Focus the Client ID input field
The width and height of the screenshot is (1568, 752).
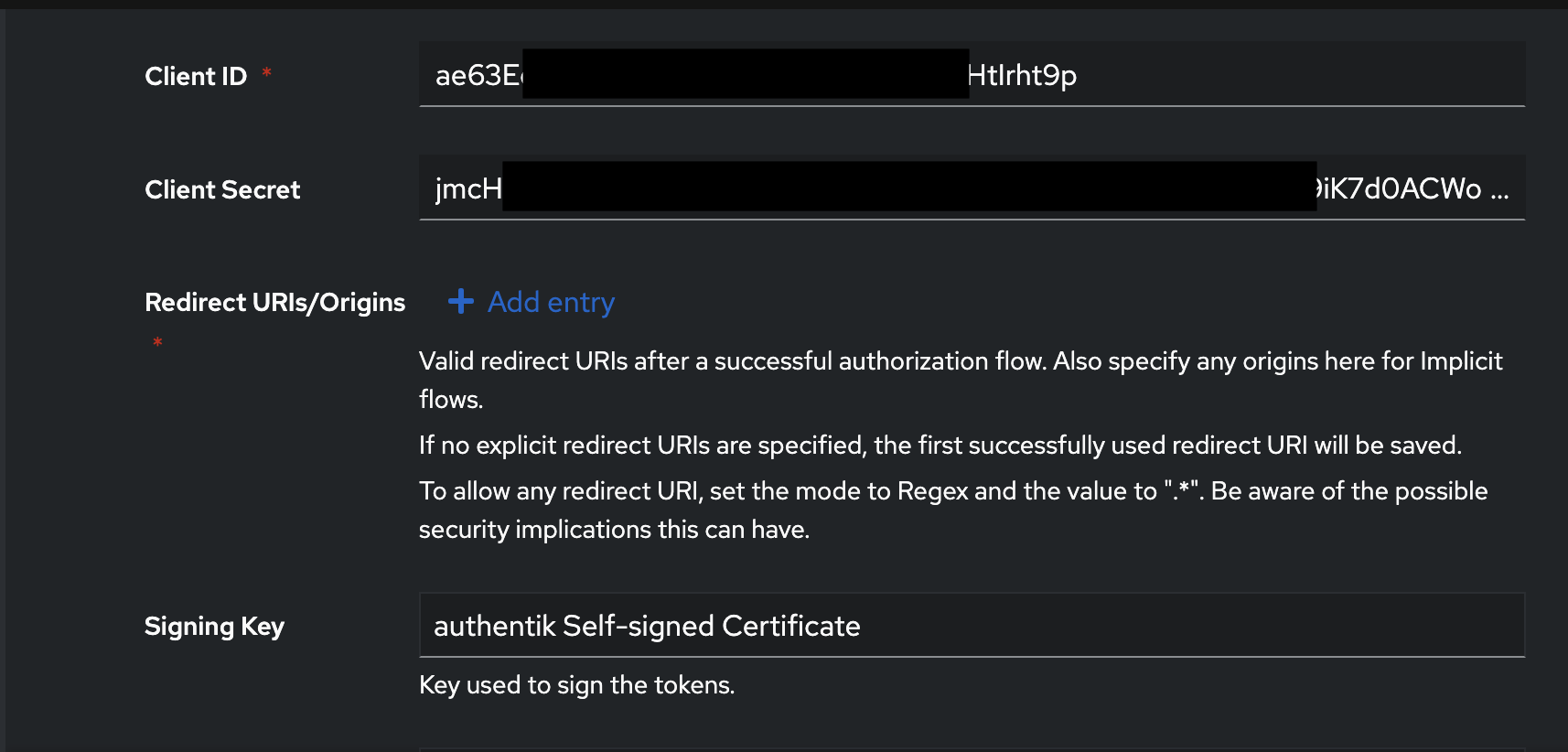click(1281, 75)
